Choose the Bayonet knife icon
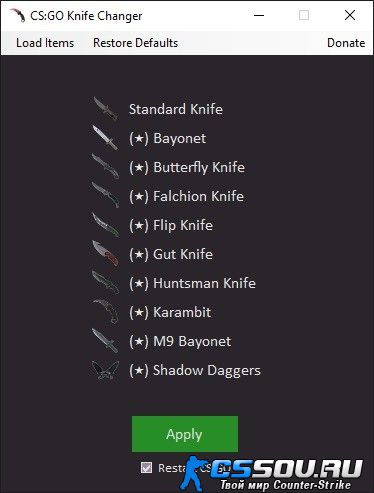This screenshot has width=374, height=493. tap(105, 138)
